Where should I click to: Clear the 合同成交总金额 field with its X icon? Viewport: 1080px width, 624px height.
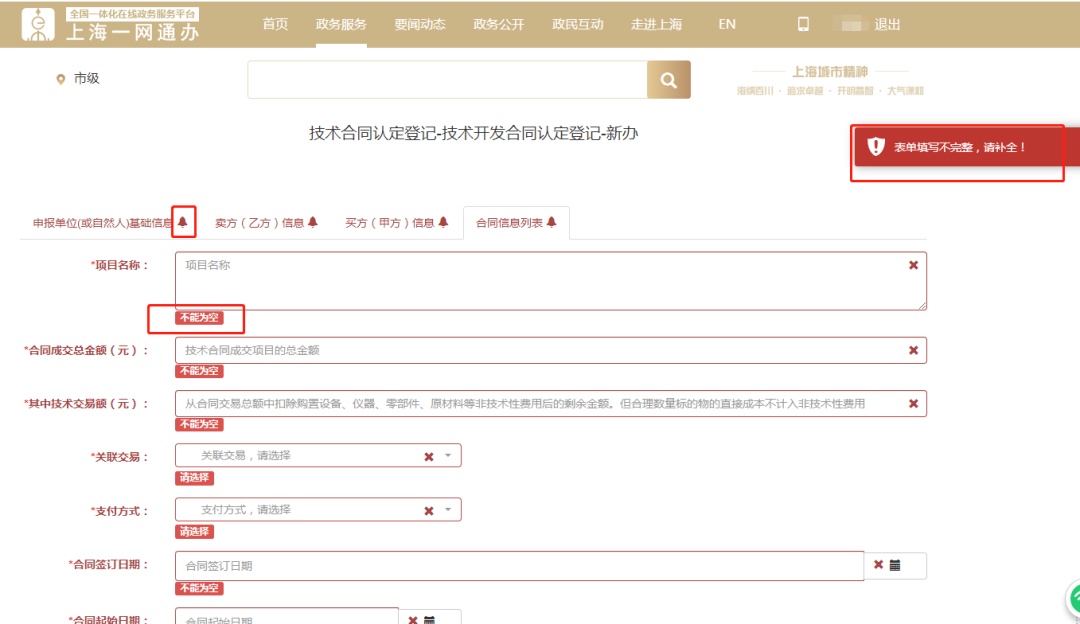pyautogui.click(x=911, y=350)
